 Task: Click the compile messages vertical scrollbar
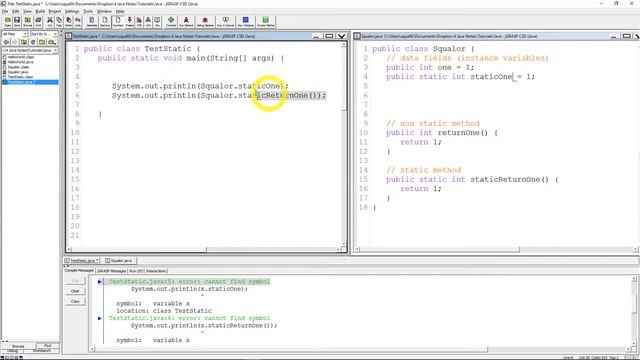pyautogui.click(x=634, y=311)
